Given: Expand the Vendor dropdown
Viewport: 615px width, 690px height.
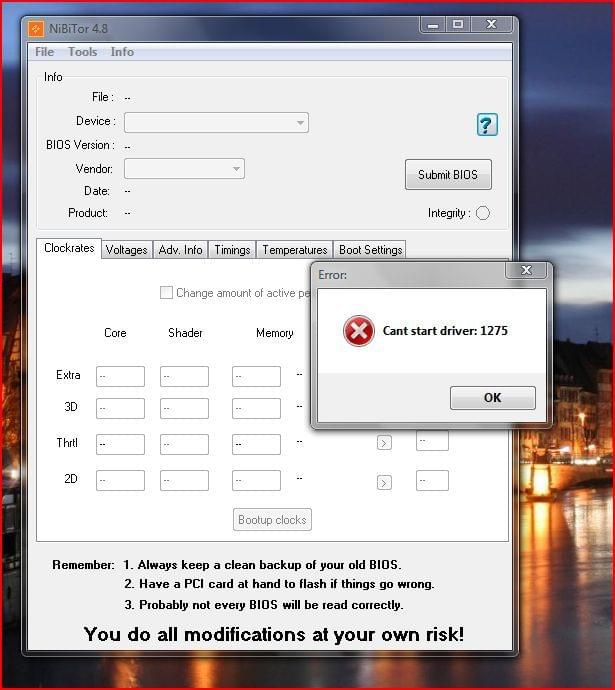Looking at the screenshot, I should coord(184,169).
